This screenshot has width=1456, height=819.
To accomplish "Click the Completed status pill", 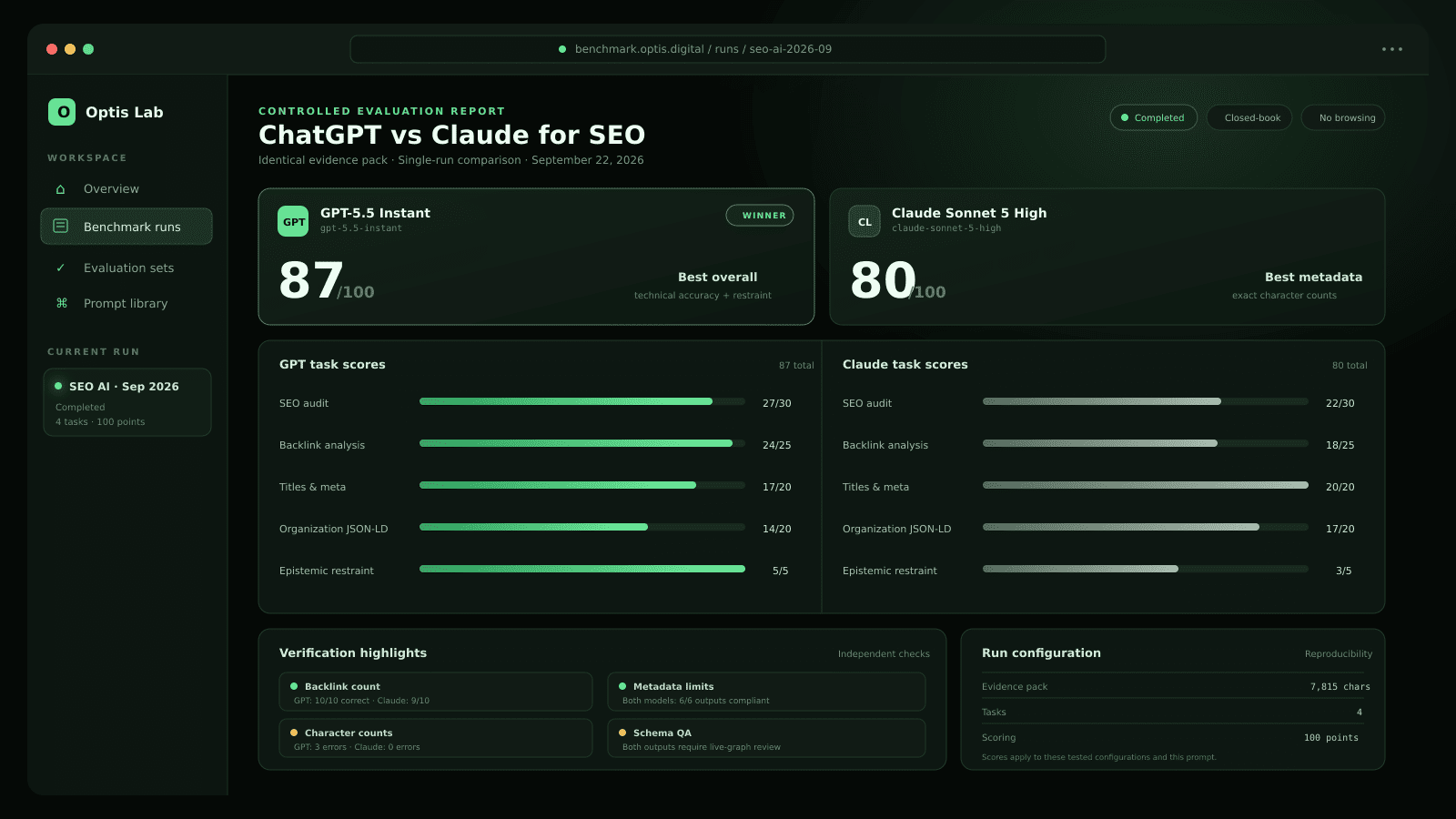I will click(1153, 117).
